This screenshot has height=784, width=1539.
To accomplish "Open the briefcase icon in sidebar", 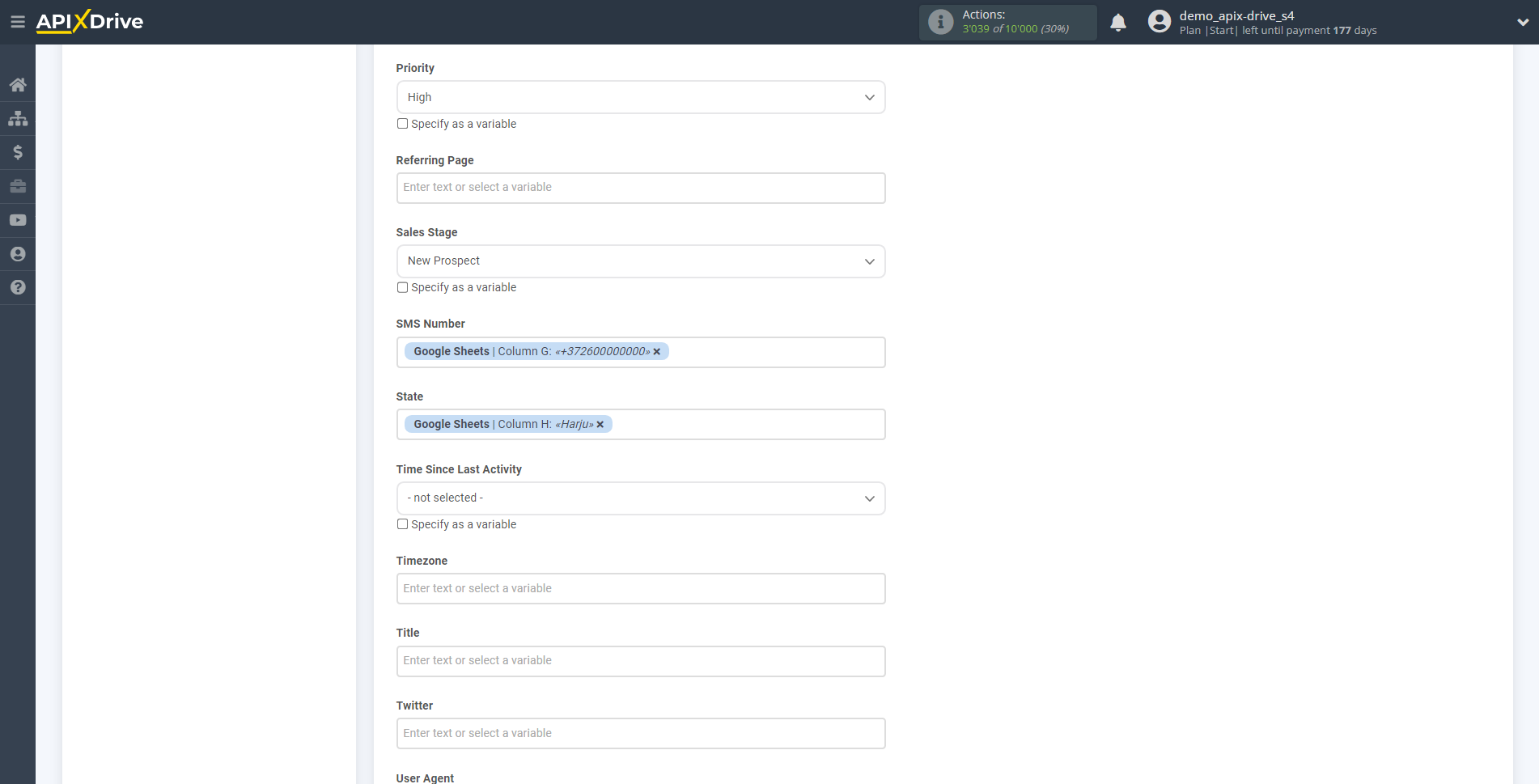I will click(18, 186).
